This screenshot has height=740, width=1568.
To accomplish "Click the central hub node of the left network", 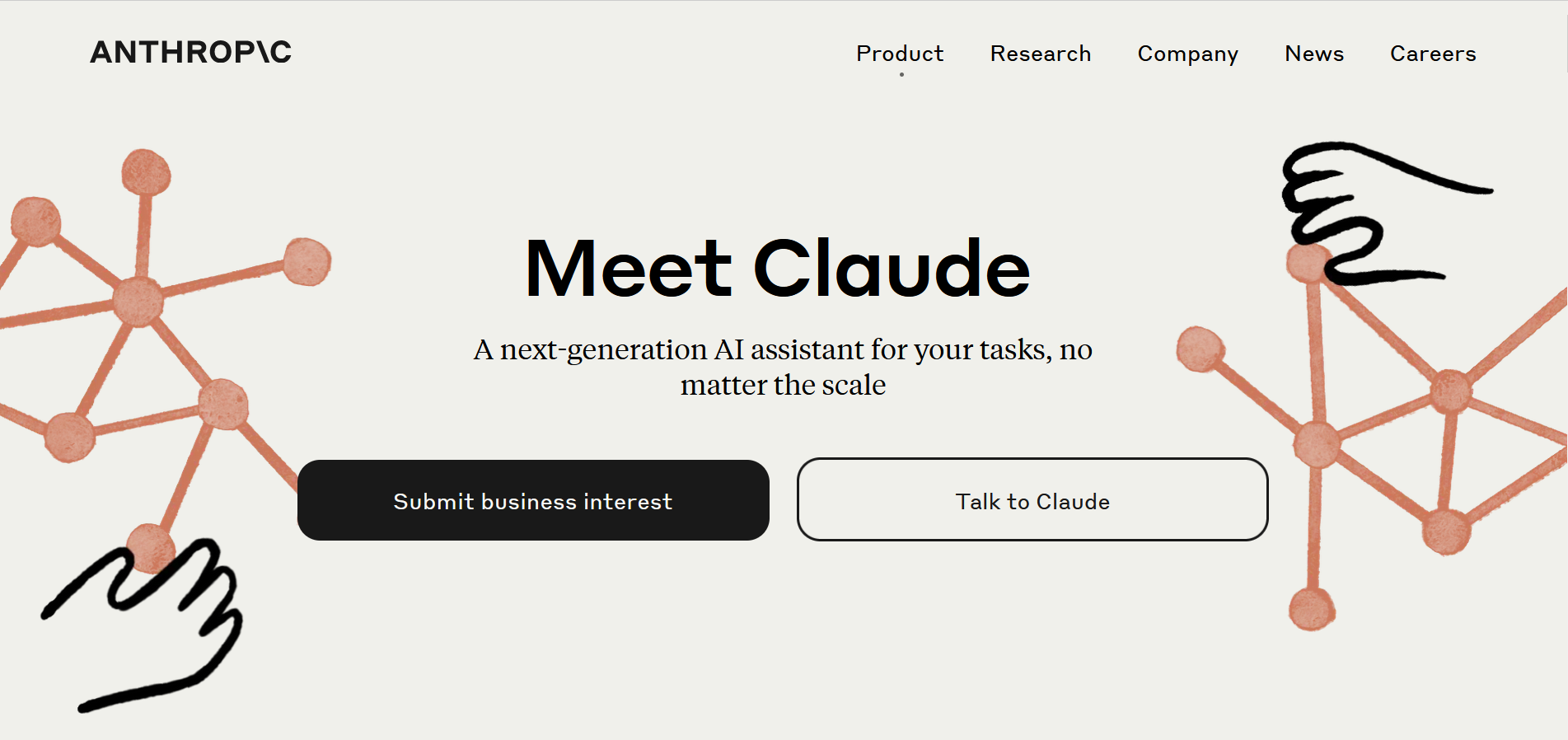I will pos(138,302).
